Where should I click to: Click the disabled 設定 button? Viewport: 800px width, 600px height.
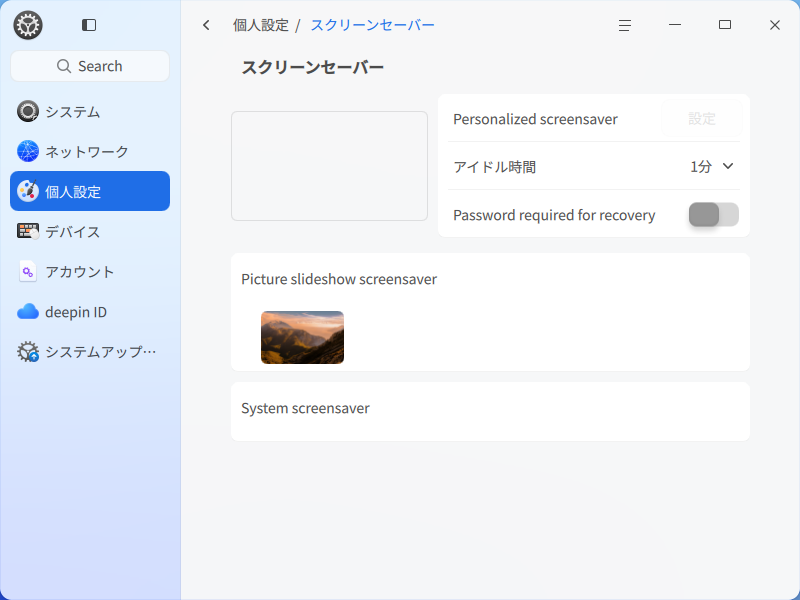702,119
